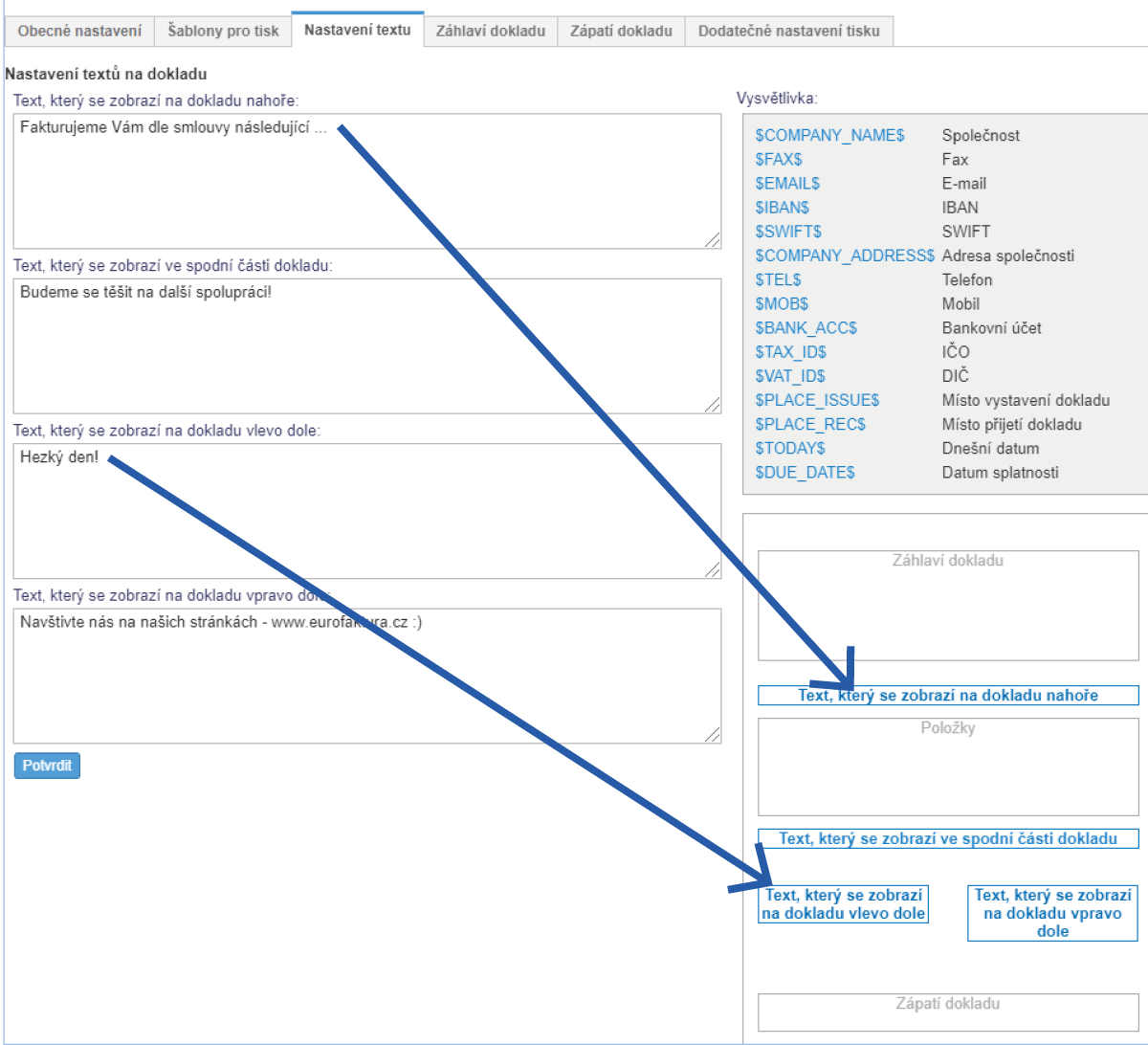This screenshot has width=1148, height=1045.
Task: Click the $TODAY$ variable link
Action: pyautogui.click(x=789, y=449)
